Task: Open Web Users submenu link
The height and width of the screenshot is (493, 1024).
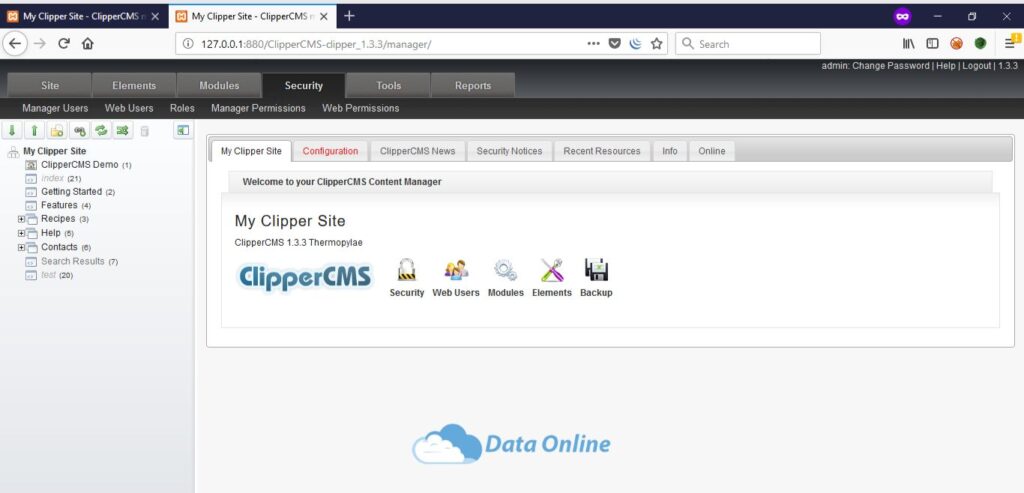Action: (129, 108)
